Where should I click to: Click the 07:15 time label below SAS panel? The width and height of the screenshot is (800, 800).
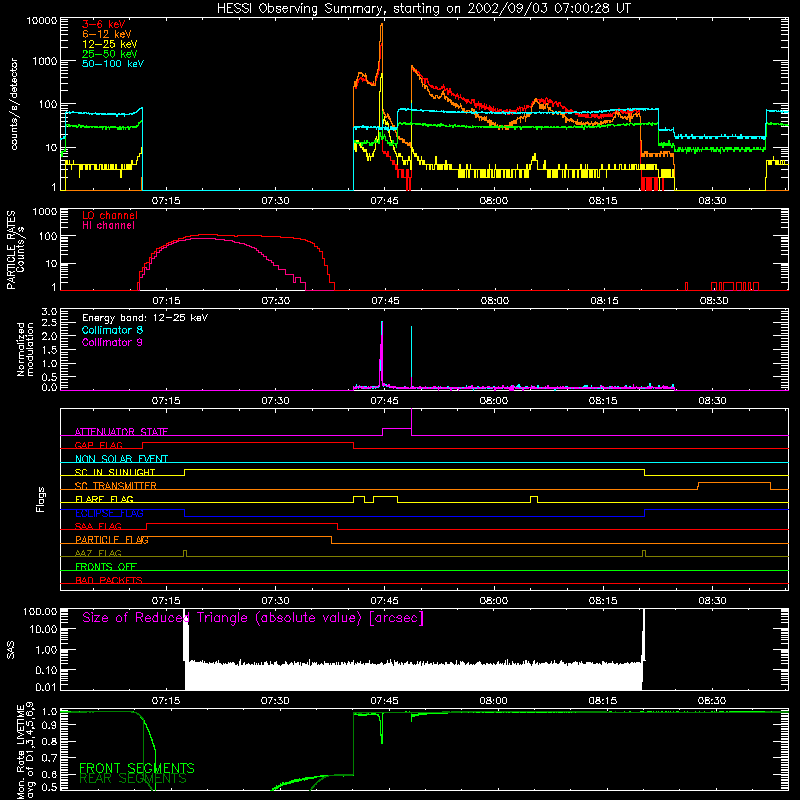click(x=166, y=701)
